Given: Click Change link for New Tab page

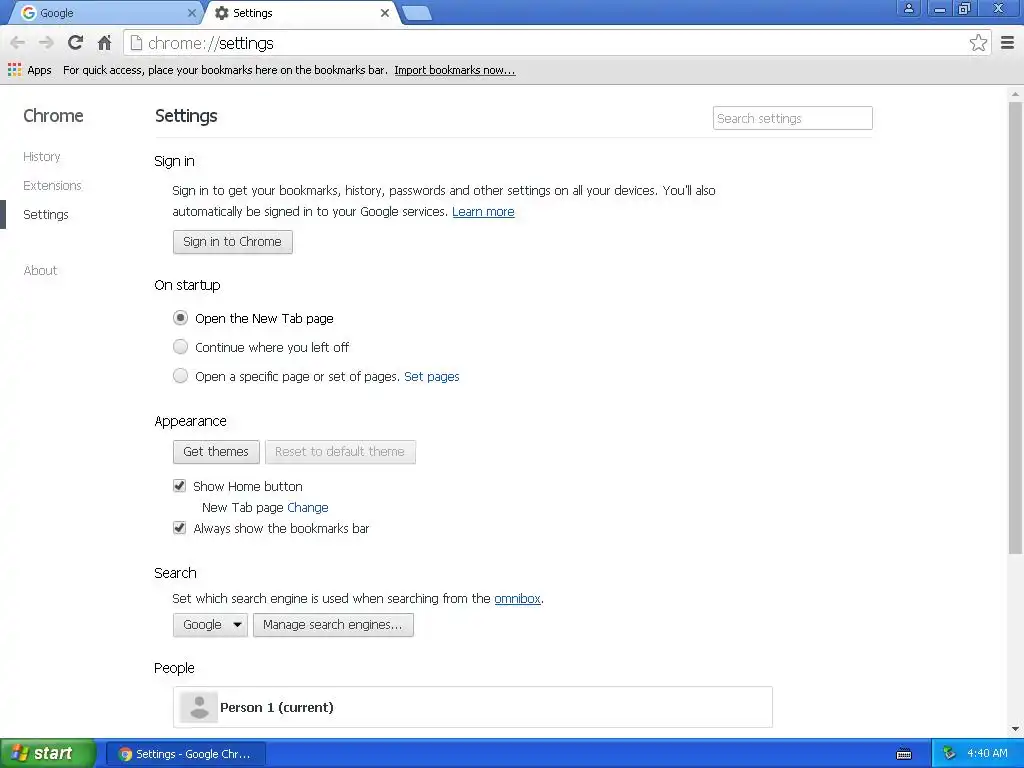Looking at the screenshot, I should 308,507.
